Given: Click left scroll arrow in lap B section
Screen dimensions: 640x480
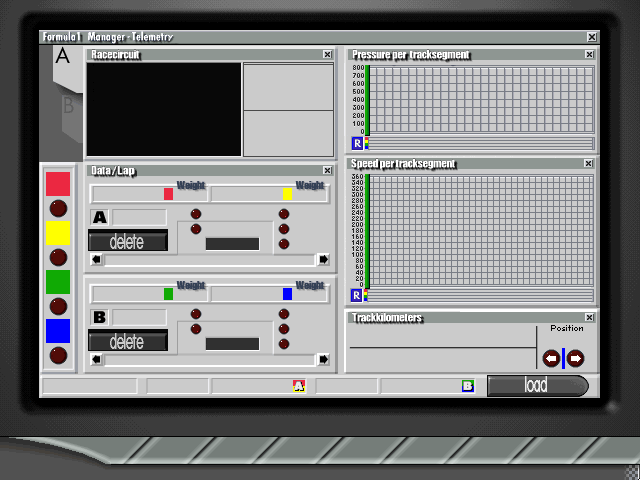Looking at the screenshot, I should click(x=96, y=359).
